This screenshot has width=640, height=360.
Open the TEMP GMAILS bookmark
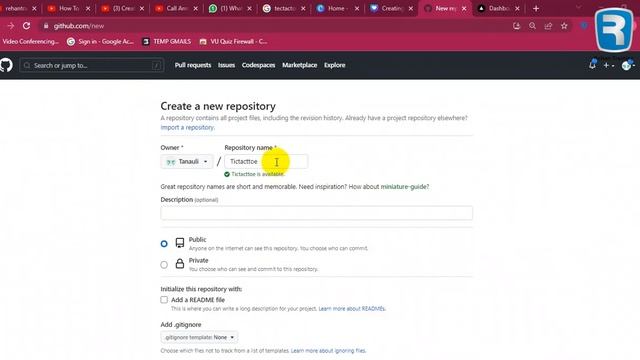click(x=167, y=42)
